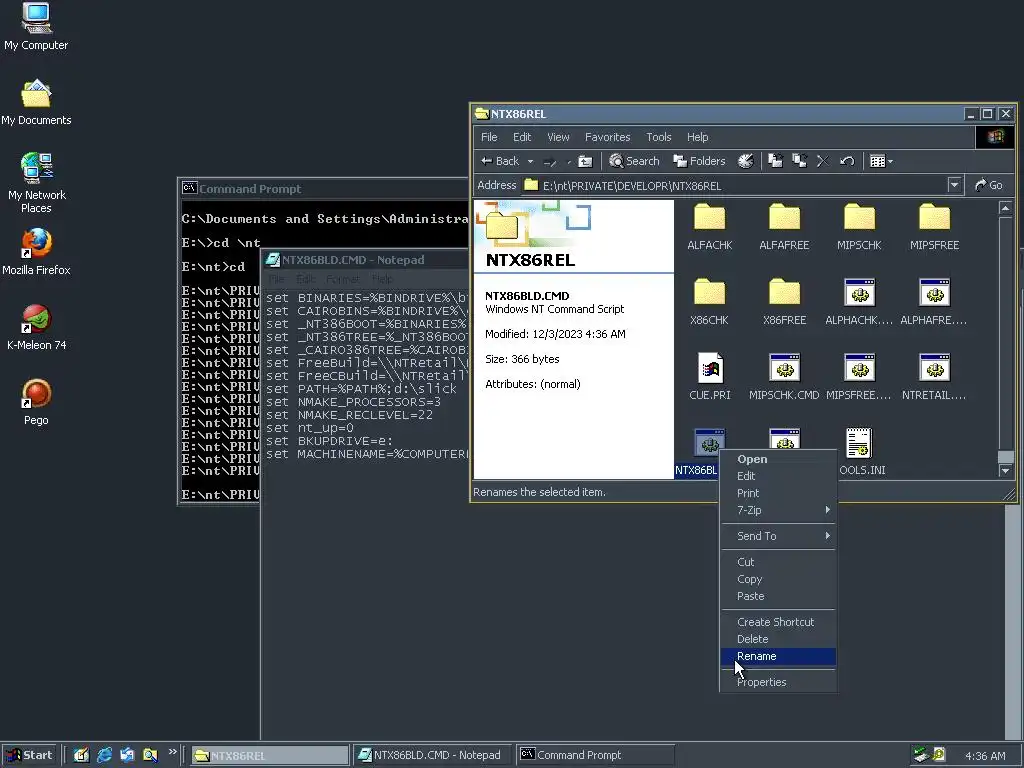Launch Mozilla Firefox from desktop
1024x768 pixels.
click(36, 252)
